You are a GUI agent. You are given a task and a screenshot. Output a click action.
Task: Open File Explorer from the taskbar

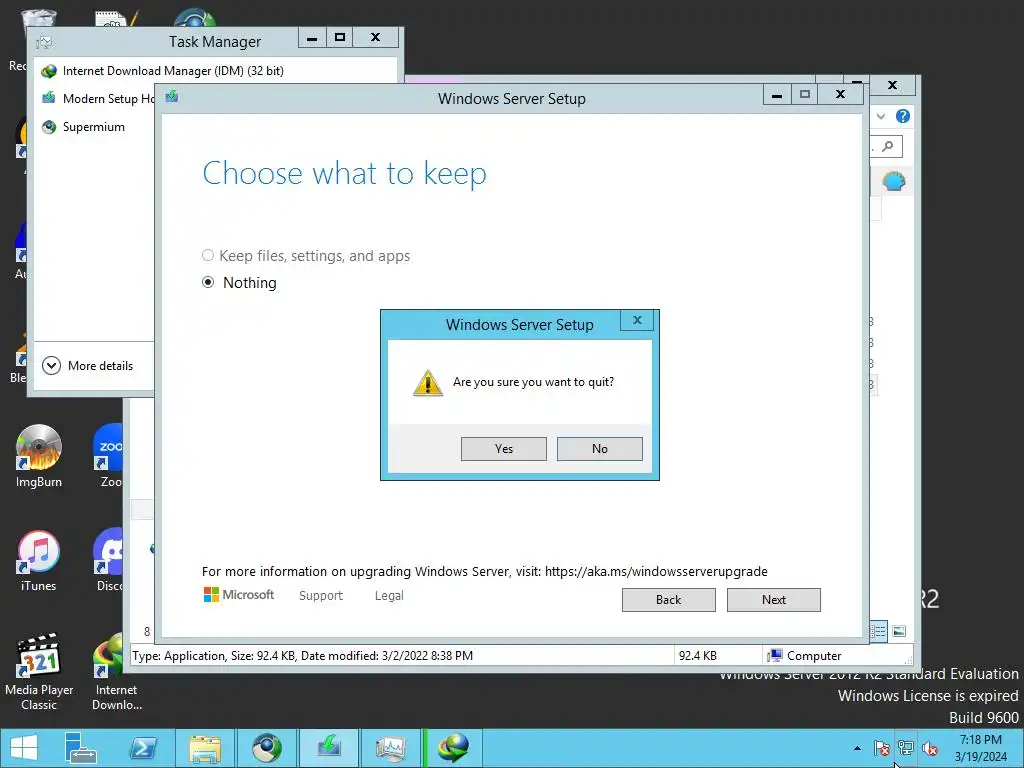(x=205, y=748)
